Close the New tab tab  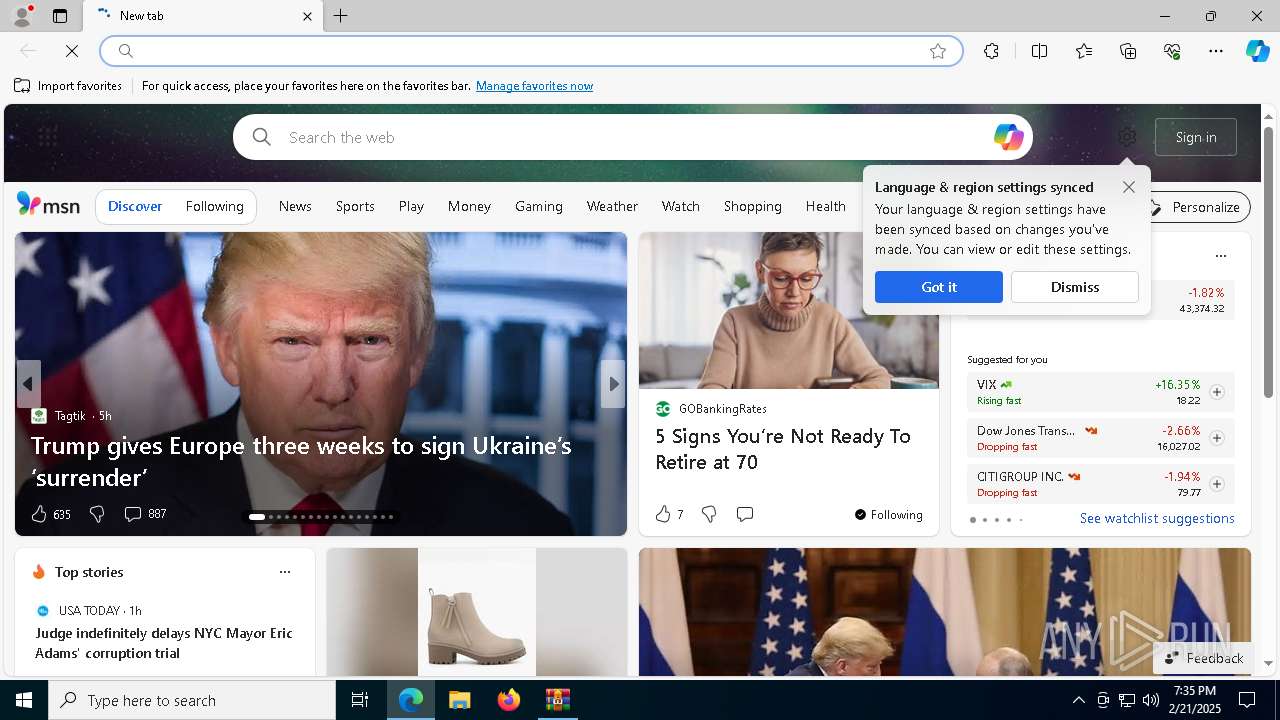(308, 16)
